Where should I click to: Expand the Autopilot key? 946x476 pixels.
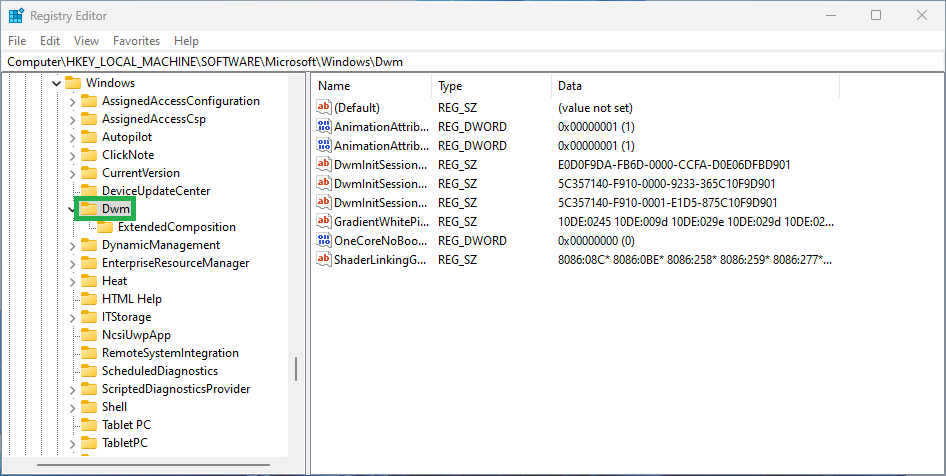(x=72, y=138)
